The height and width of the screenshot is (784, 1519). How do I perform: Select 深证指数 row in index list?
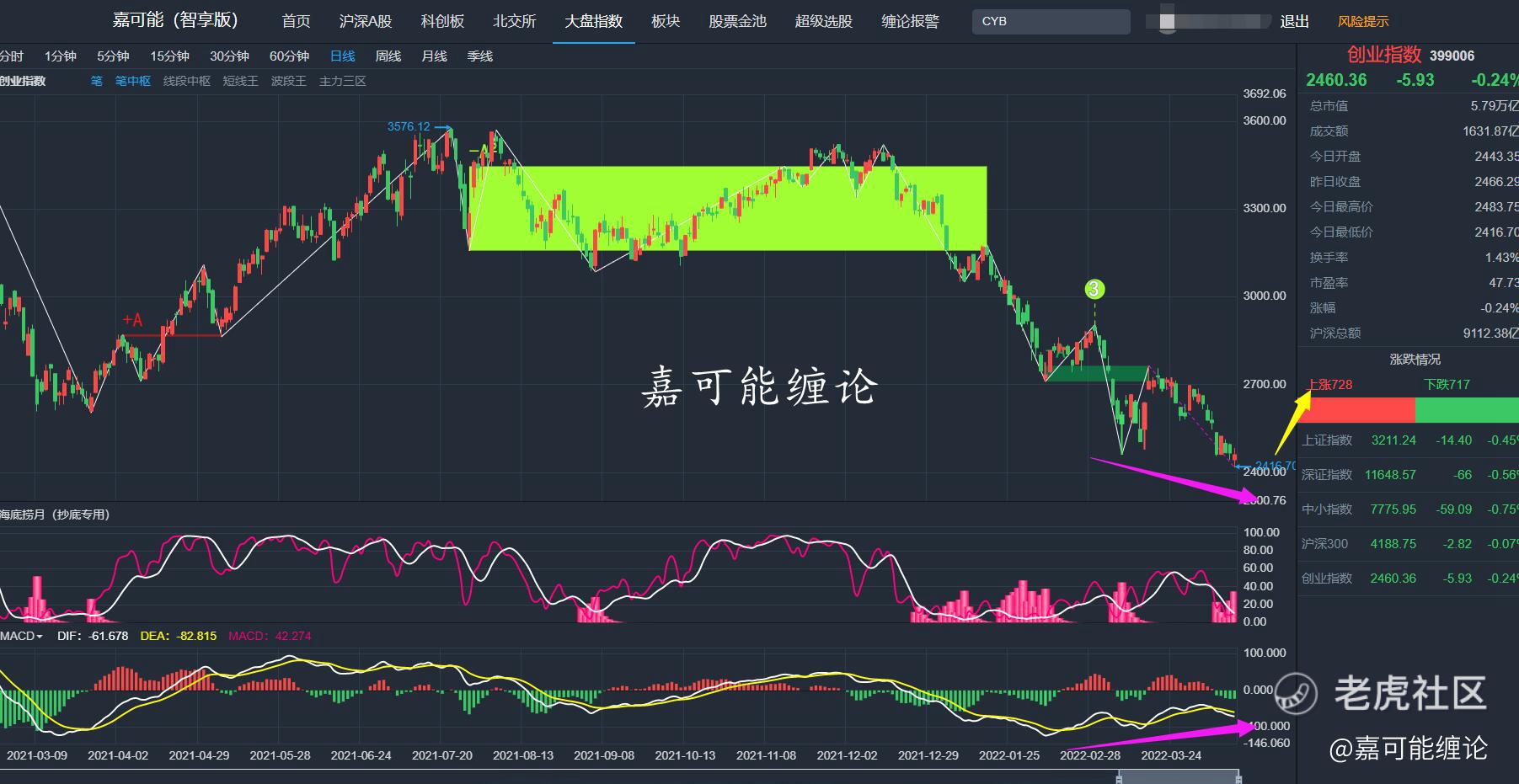point(1408,475)
